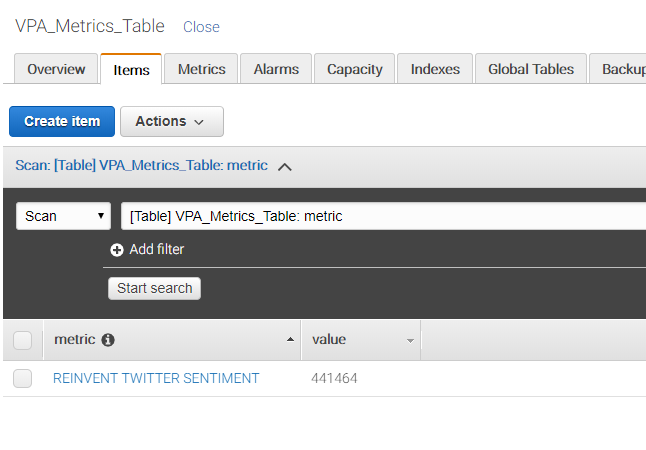Click the Add filter label
This screenshot has width=646, height=450.
(x=157, y=249)
